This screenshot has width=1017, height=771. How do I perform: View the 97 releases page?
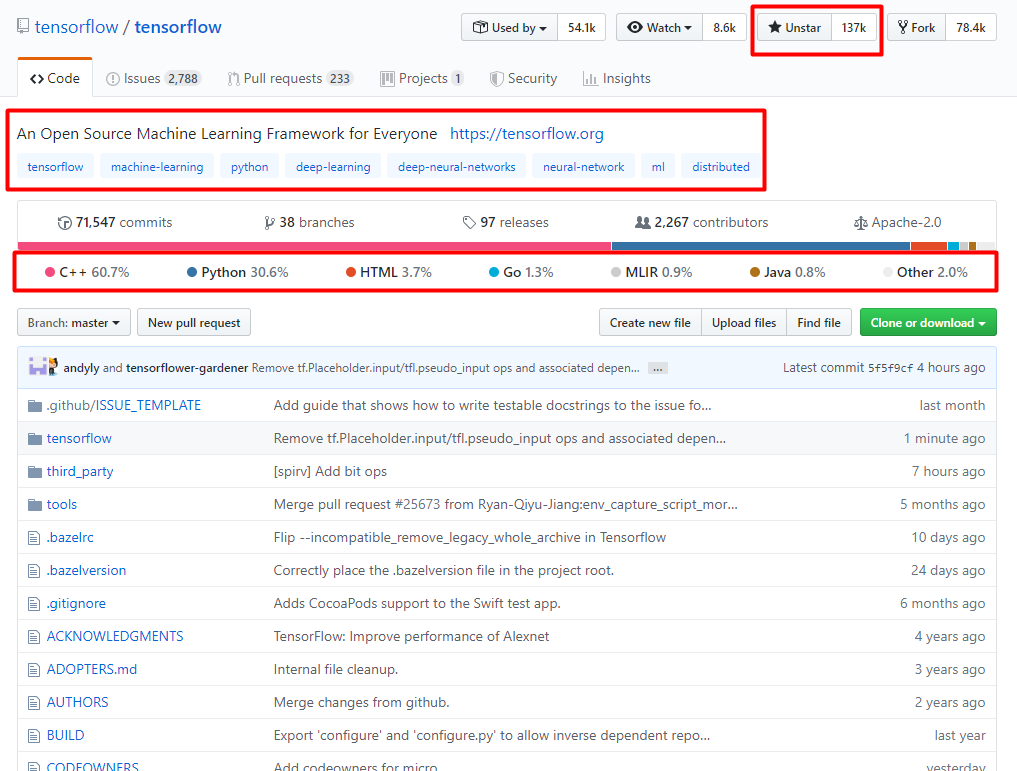tap(505, 222)
